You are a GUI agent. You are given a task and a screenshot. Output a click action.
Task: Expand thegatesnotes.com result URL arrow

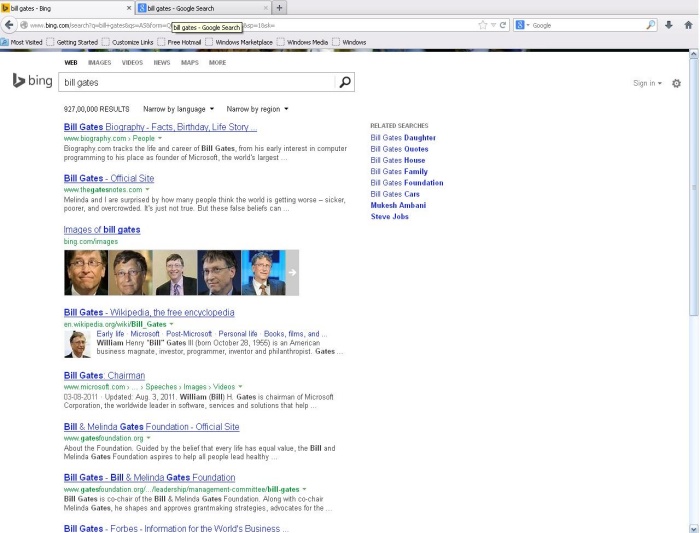pos(147,189)
